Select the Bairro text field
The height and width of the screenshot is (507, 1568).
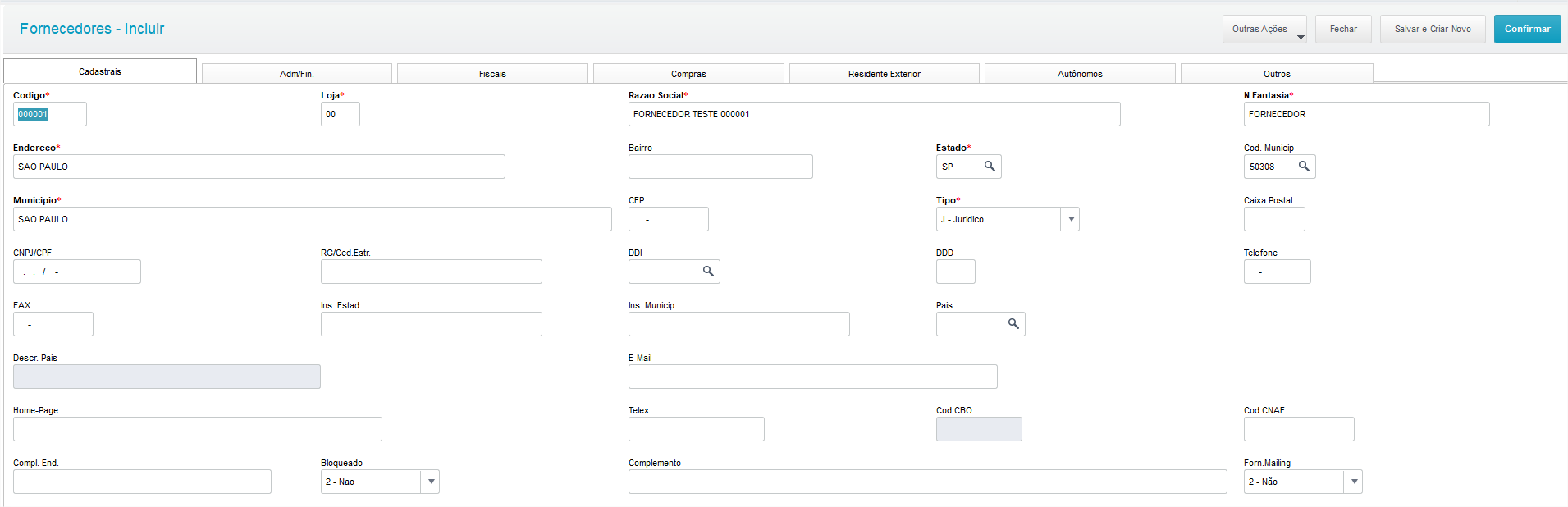click(x=720, y=167)
